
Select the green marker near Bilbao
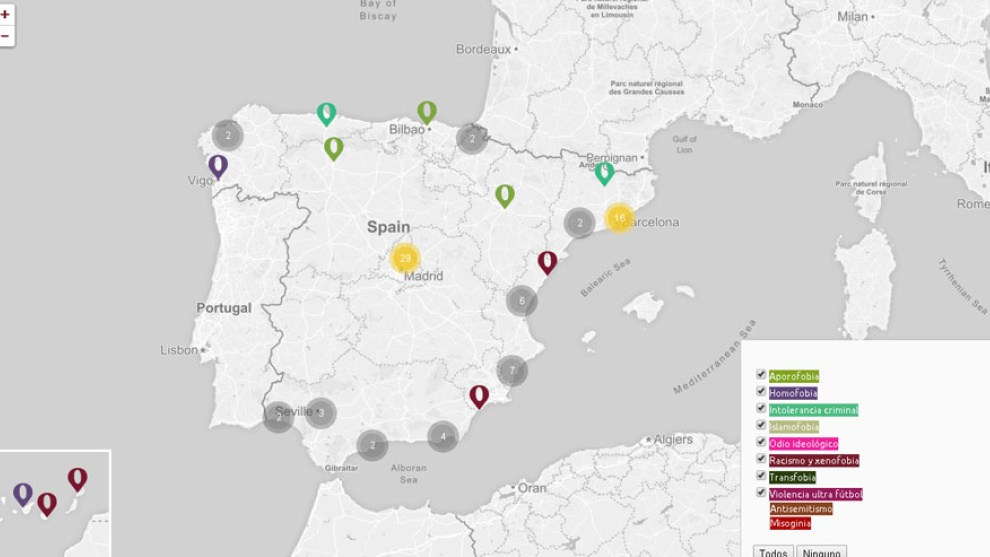[427, 112]
